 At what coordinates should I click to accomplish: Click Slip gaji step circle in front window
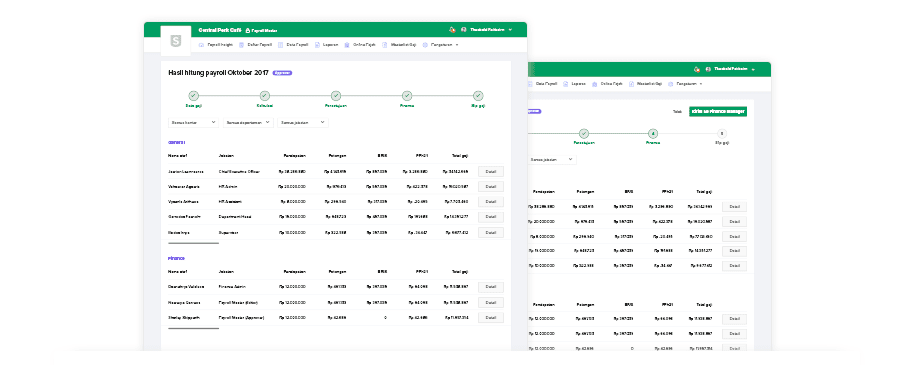click(478, 96)
